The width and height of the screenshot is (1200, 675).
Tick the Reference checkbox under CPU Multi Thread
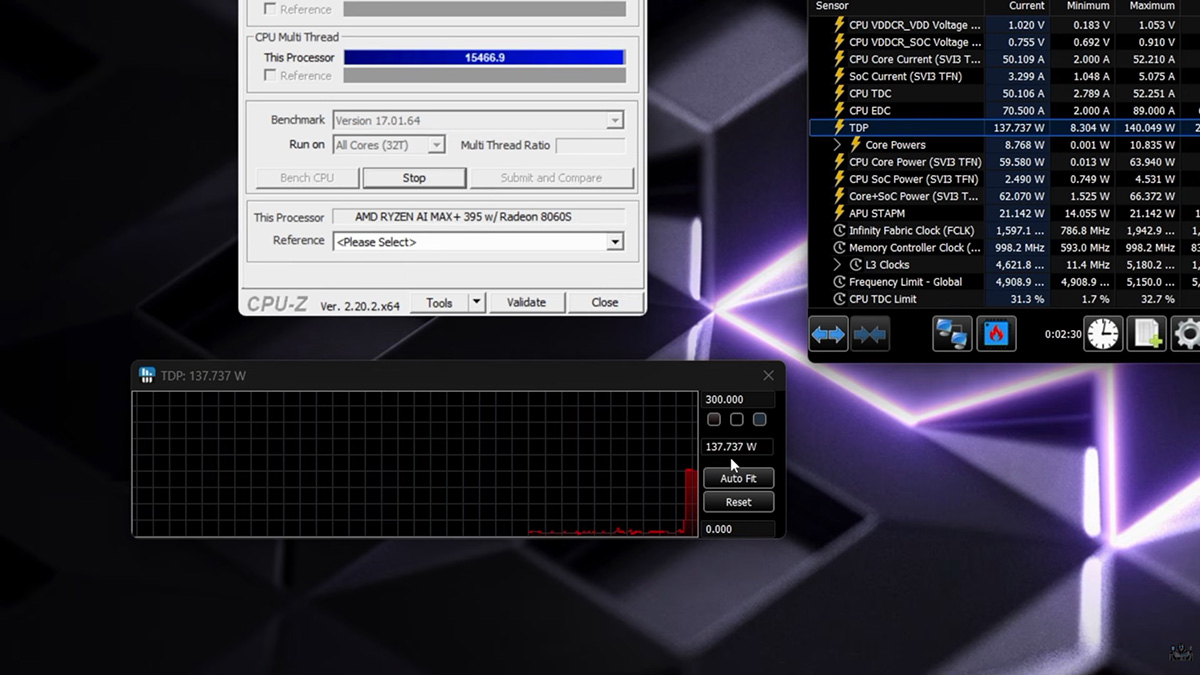[x=270, y=75]
